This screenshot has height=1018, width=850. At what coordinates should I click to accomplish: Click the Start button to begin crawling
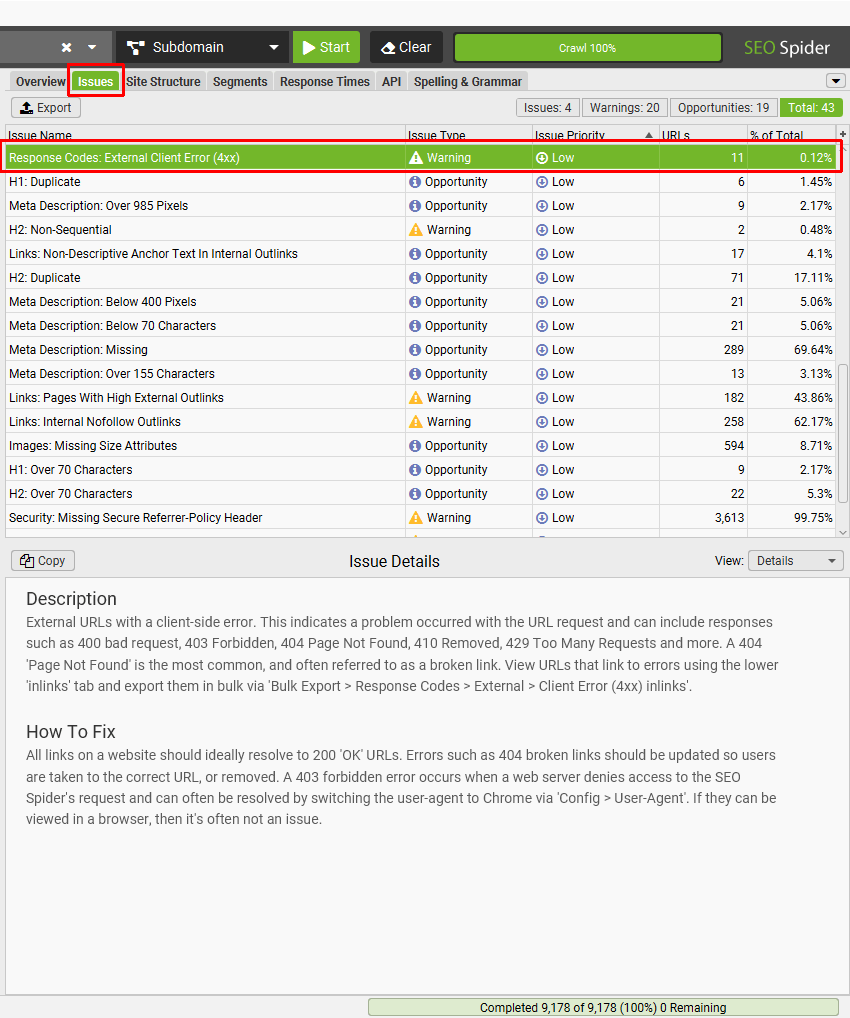(x=324, y=46)
